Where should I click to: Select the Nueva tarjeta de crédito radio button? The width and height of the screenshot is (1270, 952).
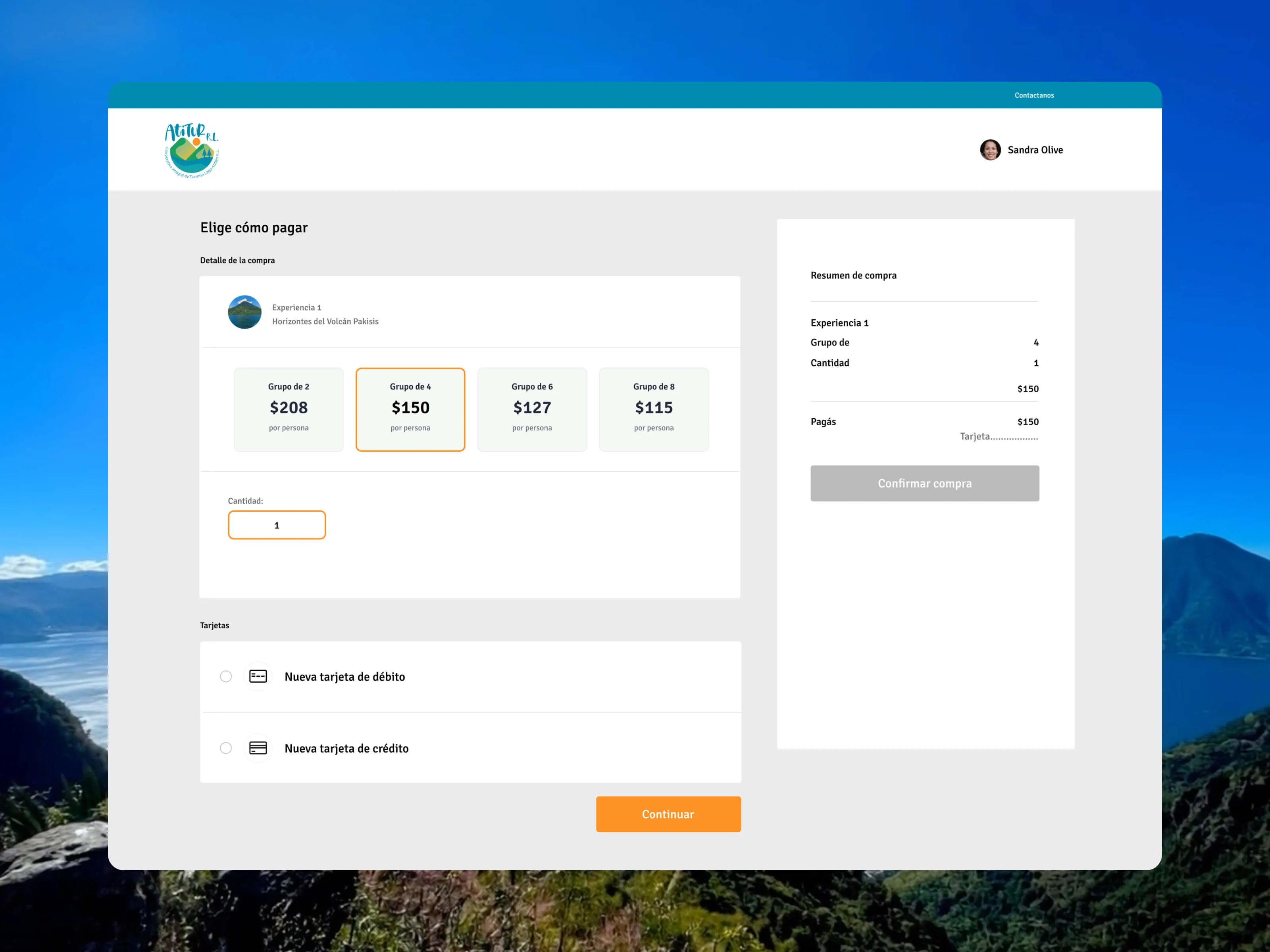[226, 748]
